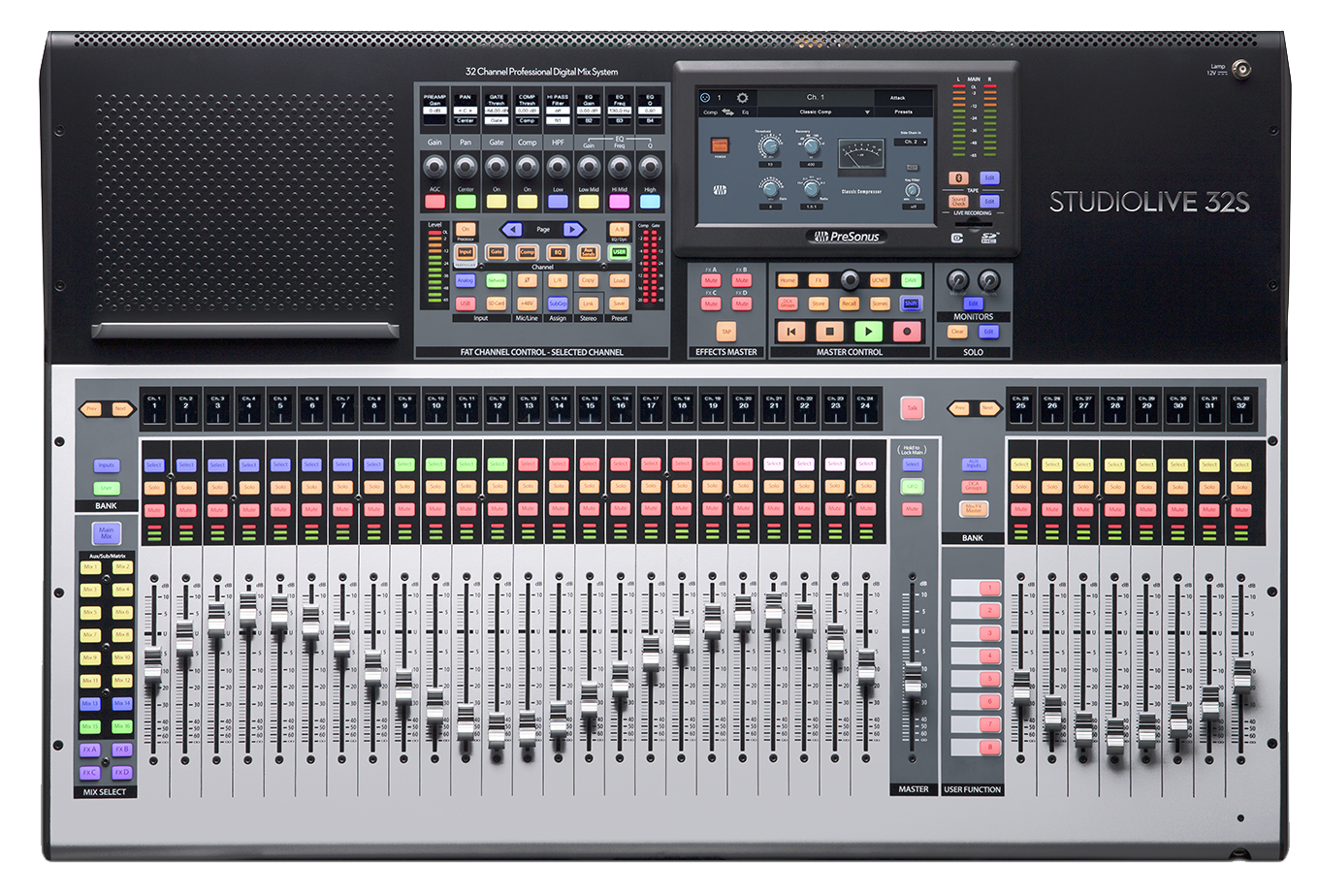
Task: Touch the Master Control encoder knob
Action: 850,279
